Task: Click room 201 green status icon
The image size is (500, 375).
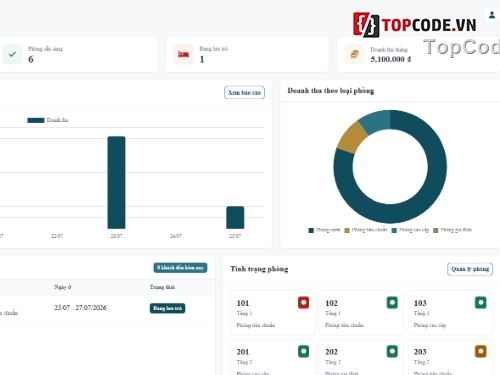Action: click(x=303, y=351)
